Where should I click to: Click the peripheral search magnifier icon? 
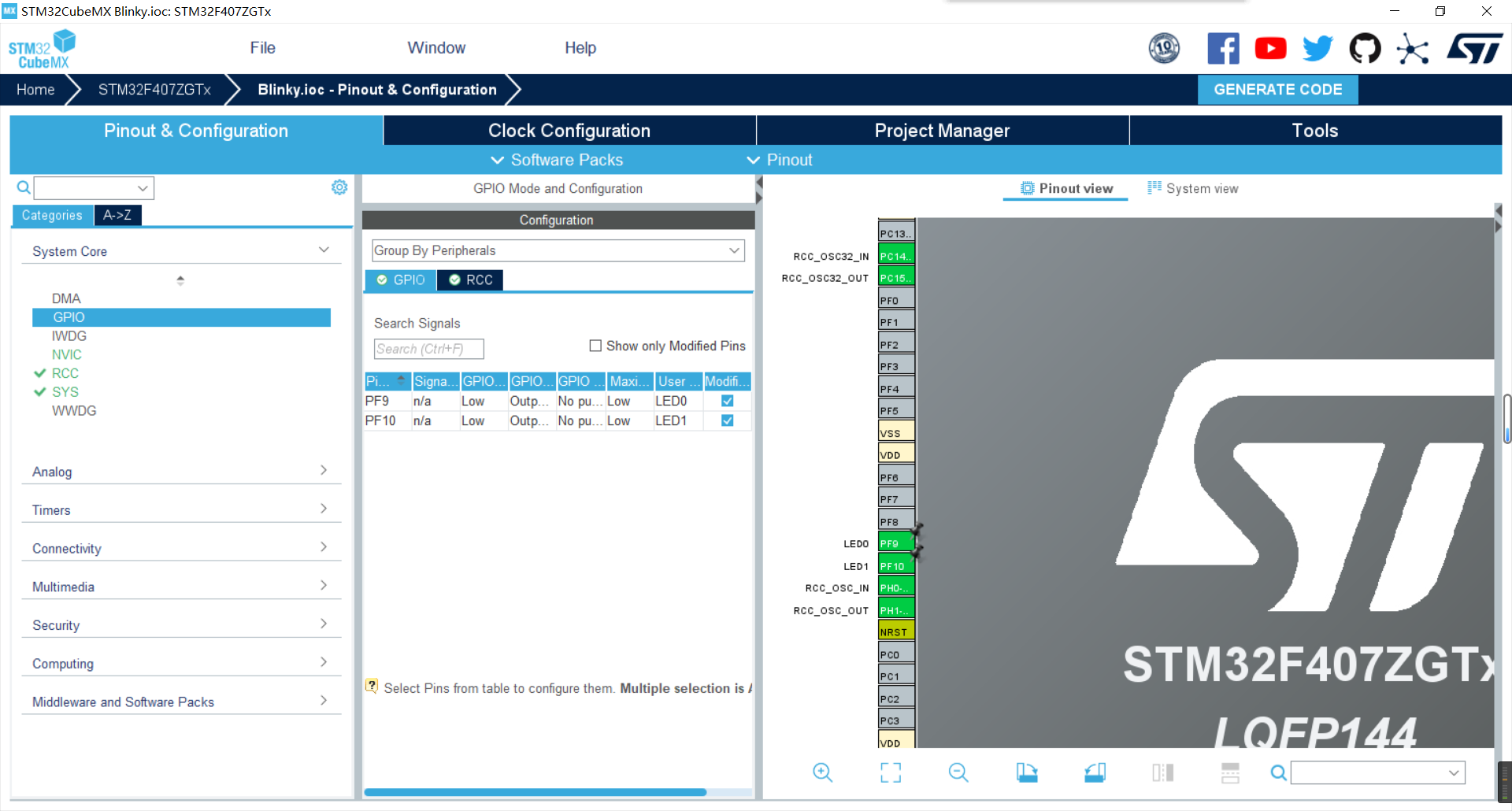(24, 187)
